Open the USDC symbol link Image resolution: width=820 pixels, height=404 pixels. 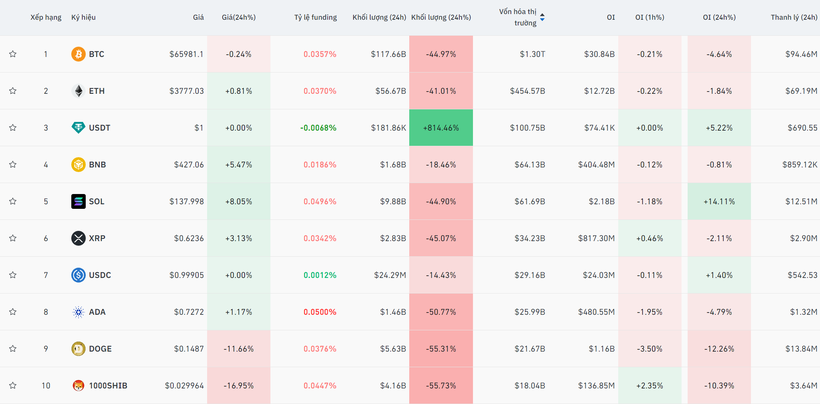pos(100,275)
